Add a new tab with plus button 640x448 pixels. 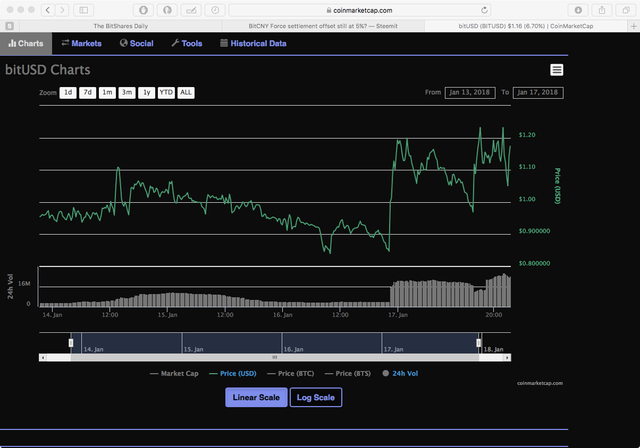pos(633,26)
